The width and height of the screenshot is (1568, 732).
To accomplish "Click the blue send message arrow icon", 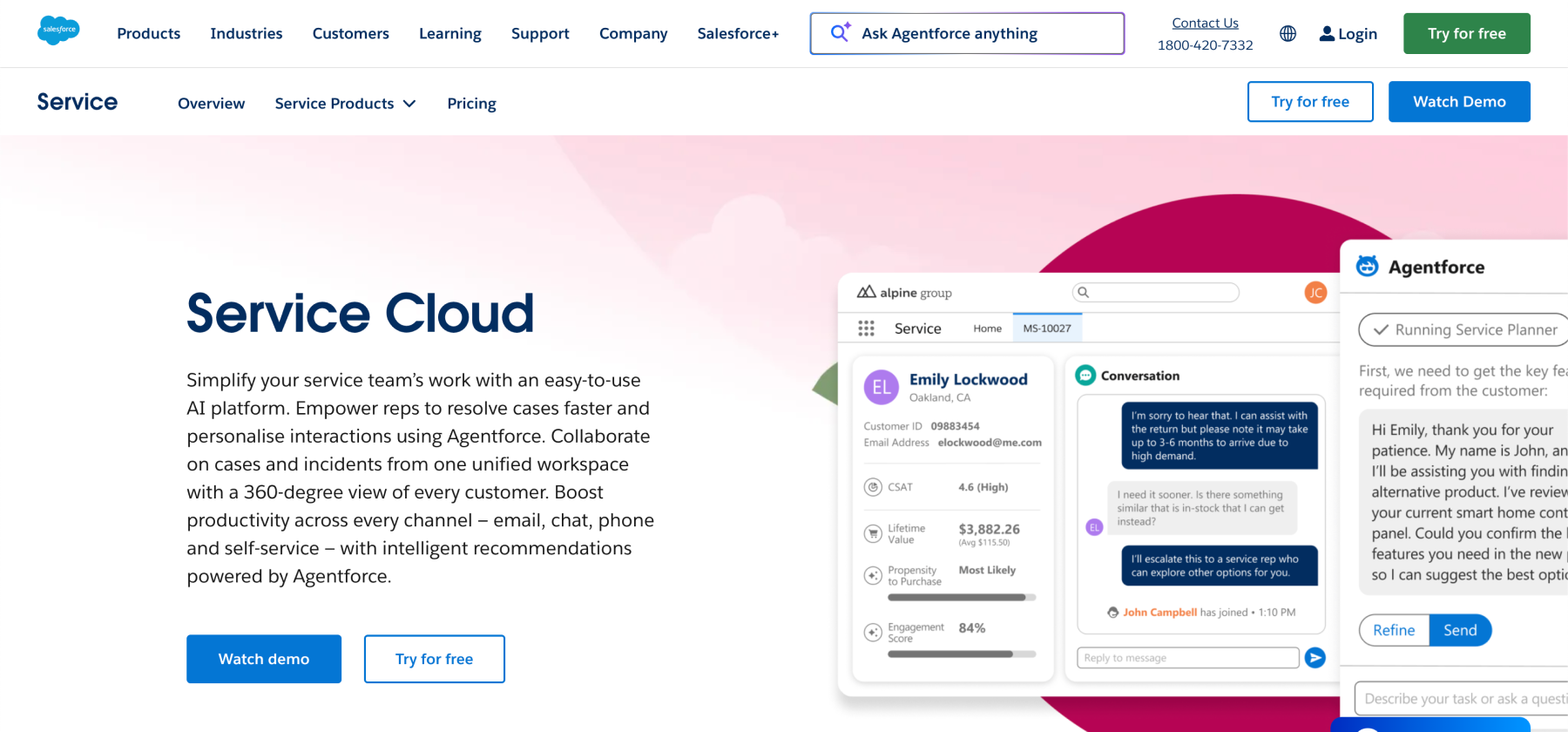I will tap(1315, 658).
